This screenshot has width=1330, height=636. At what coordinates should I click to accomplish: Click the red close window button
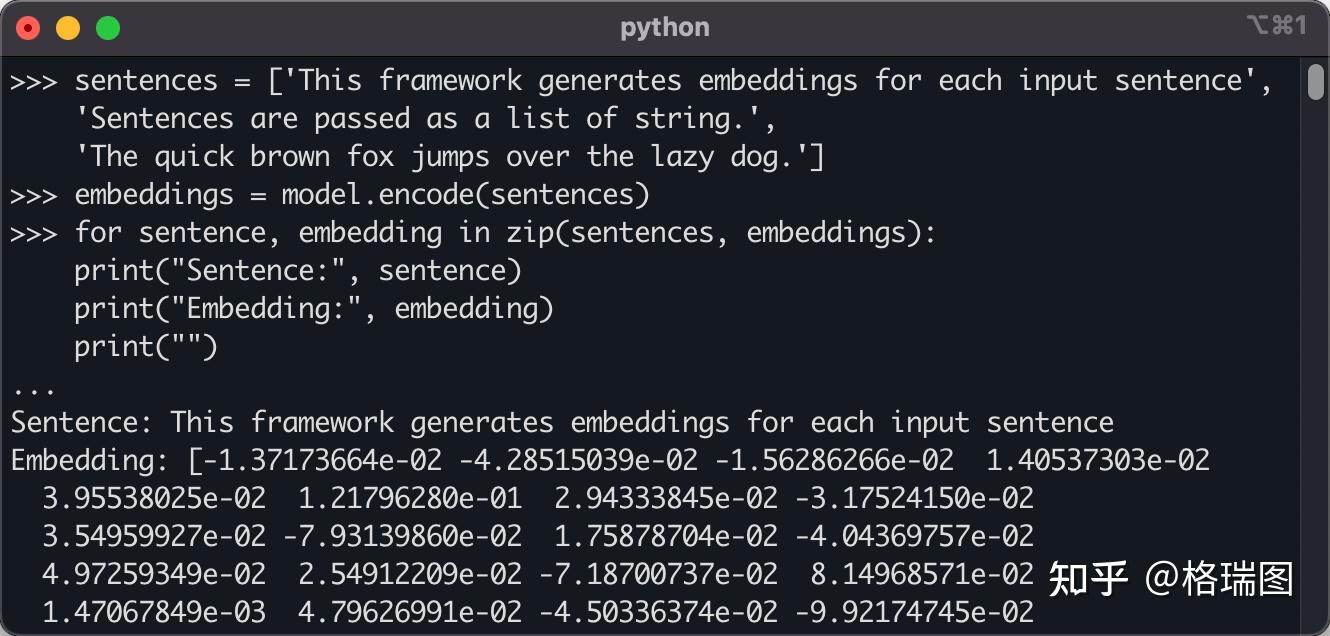28,28
